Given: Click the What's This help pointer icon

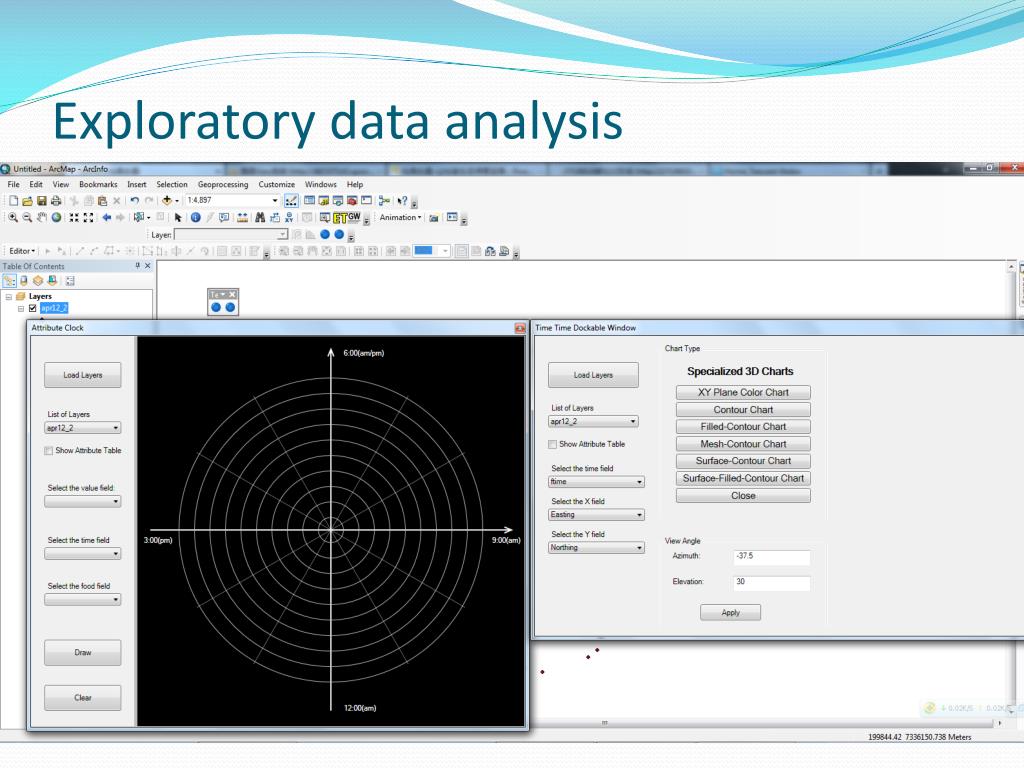Looking at the screenshot, I should click(403, 201).
